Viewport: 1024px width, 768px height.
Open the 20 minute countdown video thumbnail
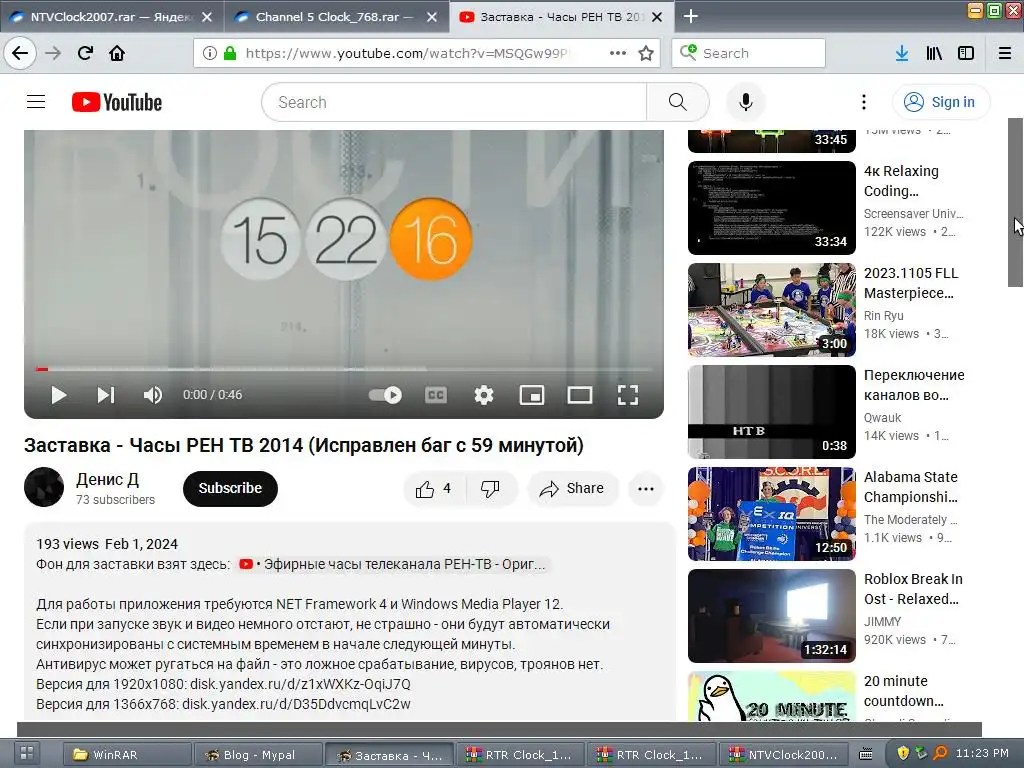tap(771, 696)
